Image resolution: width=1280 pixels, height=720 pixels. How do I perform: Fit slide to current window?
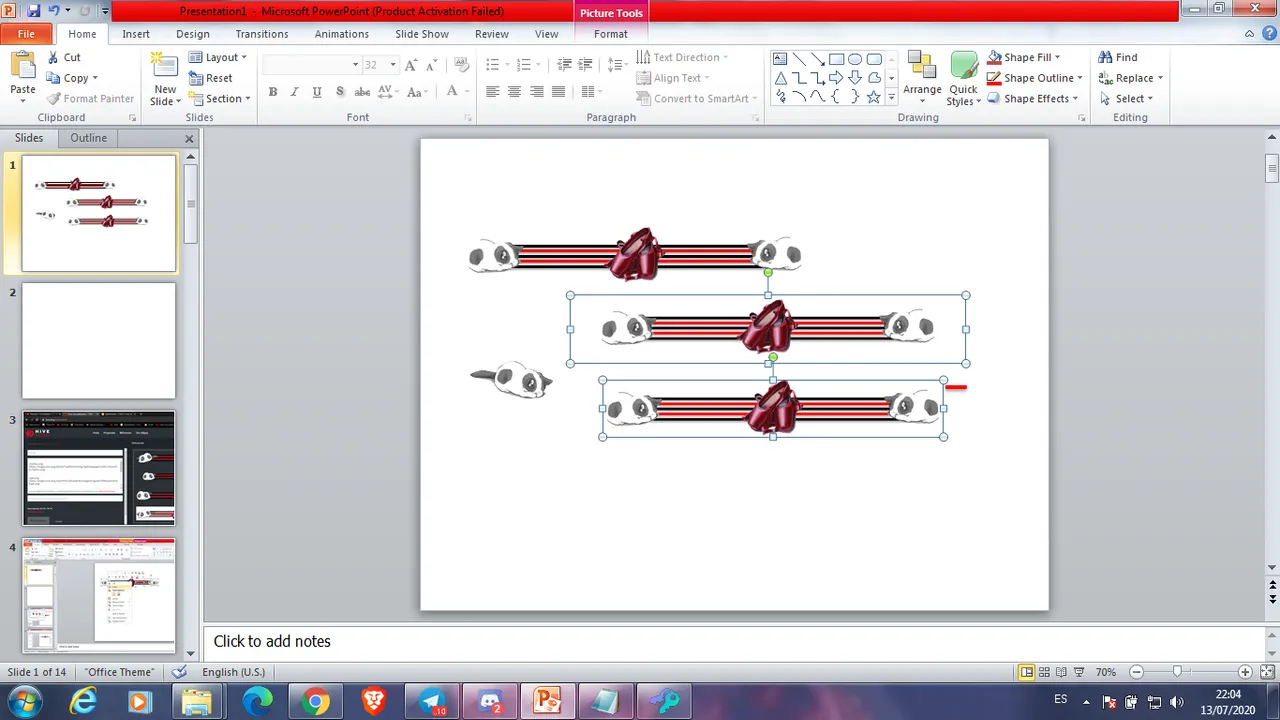click(x=1266, y=672)
